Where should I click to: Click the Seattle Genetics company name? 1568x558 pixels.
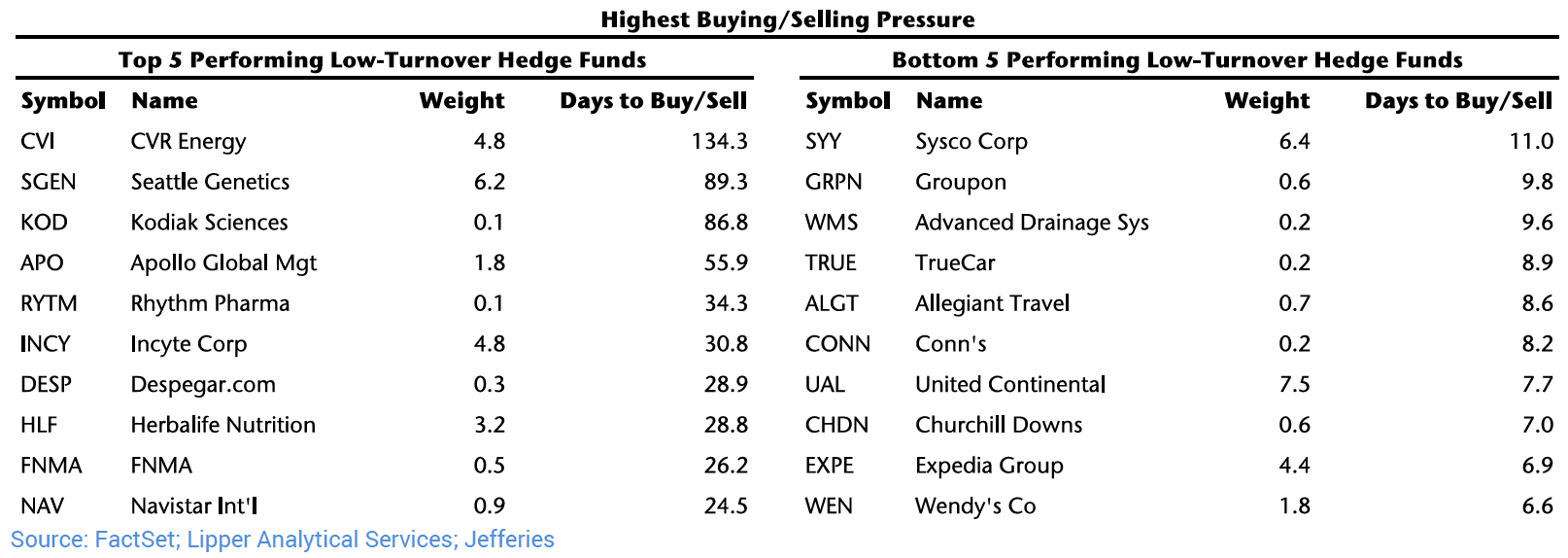coord(210,182)
